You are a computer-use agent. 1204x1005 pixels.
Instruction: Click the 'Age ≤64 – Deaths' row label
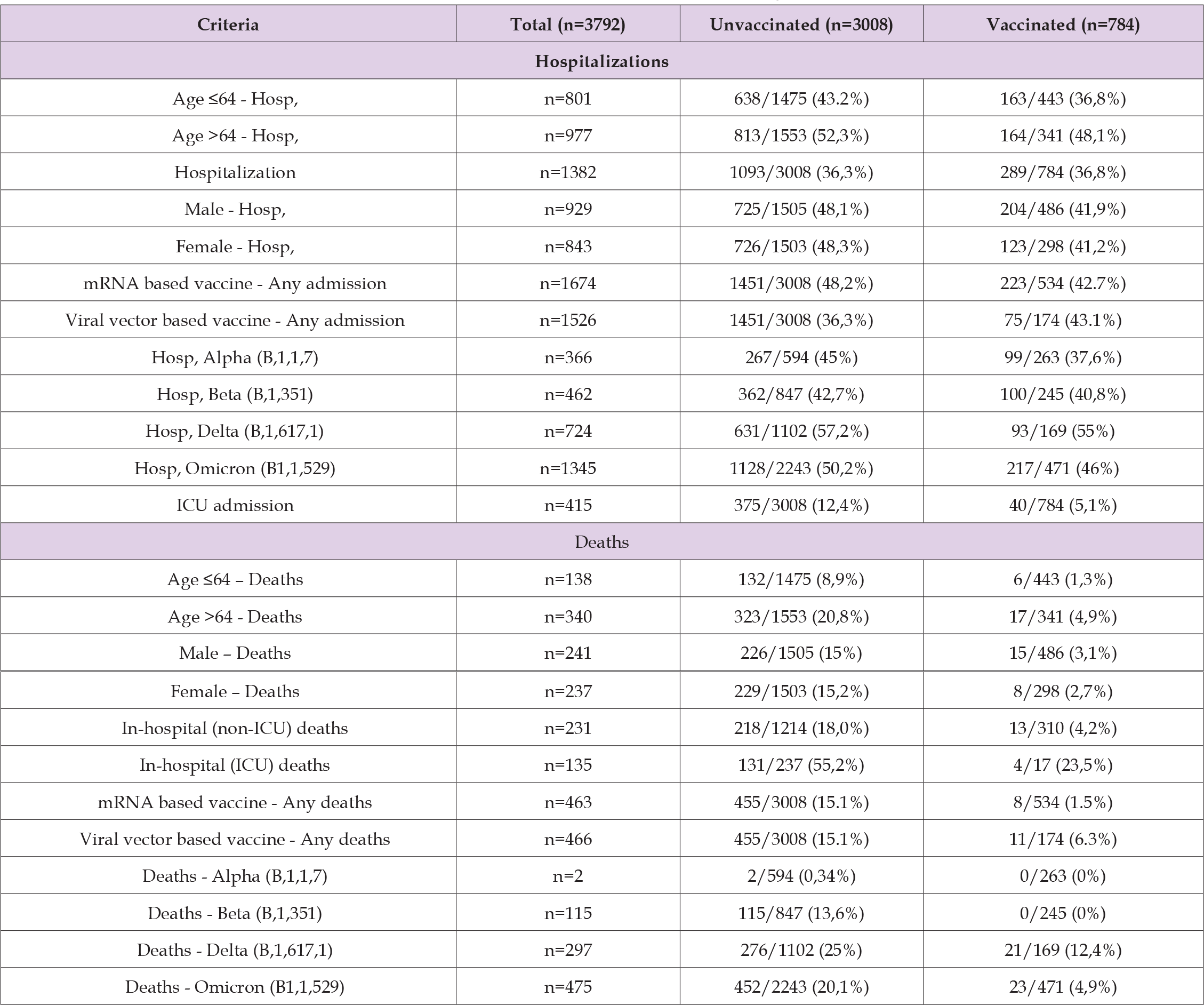click(x=235, y=579)
